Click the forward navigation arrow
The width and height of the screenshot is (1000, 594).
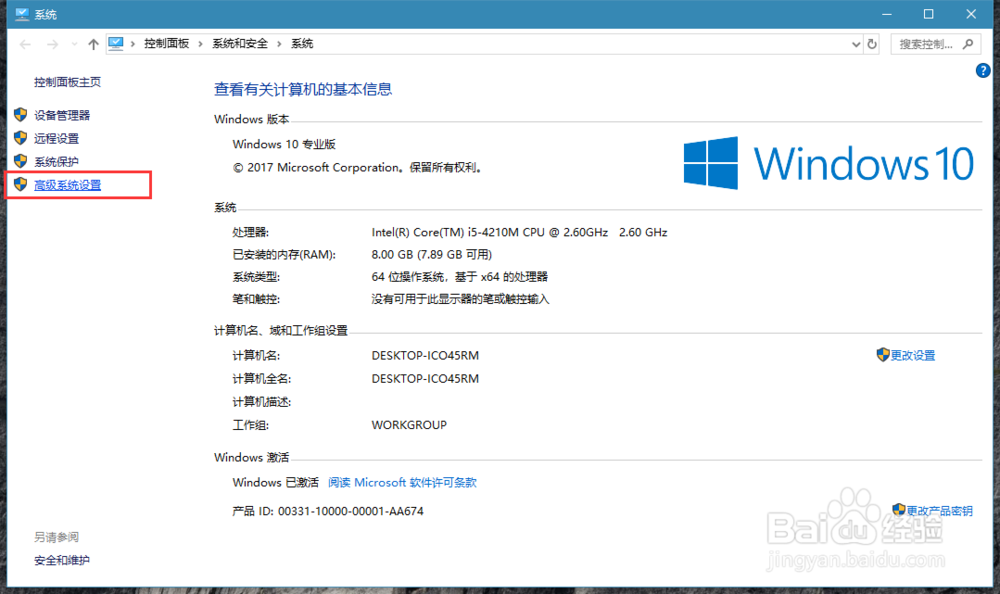53,44
